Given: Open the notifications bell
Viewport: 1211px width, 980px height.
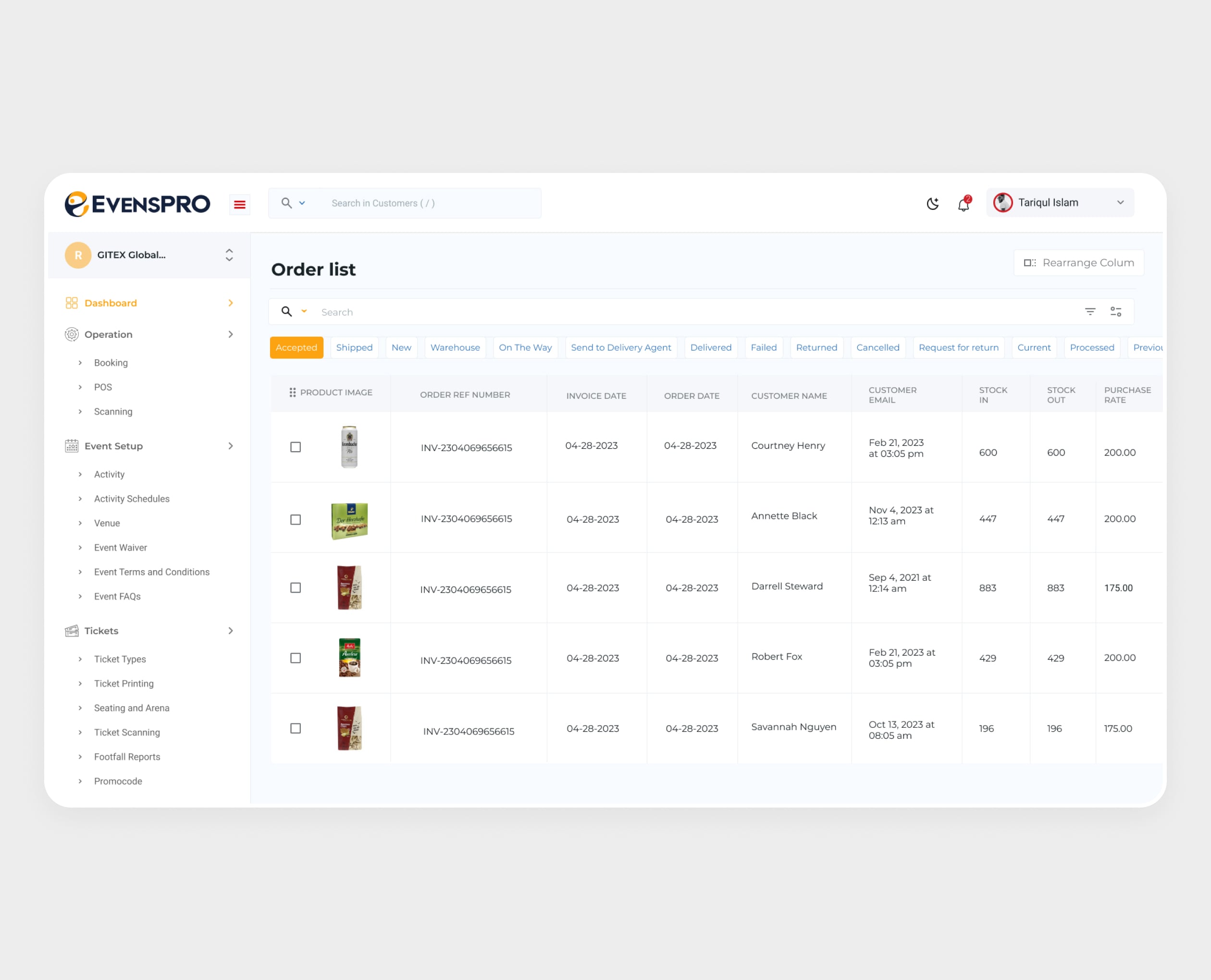Looking at the screenshot, I should pyautogui.click(x=964, y=204).
